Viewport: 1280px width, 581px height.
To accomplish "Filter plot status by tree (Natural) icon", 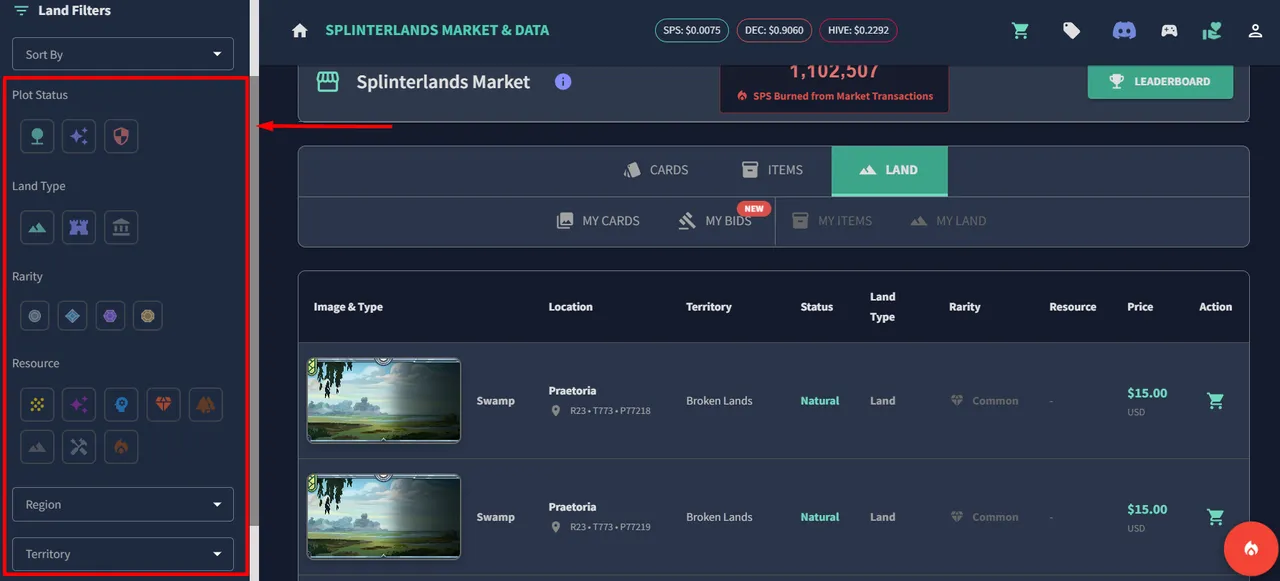I will (x=37, y=137).
